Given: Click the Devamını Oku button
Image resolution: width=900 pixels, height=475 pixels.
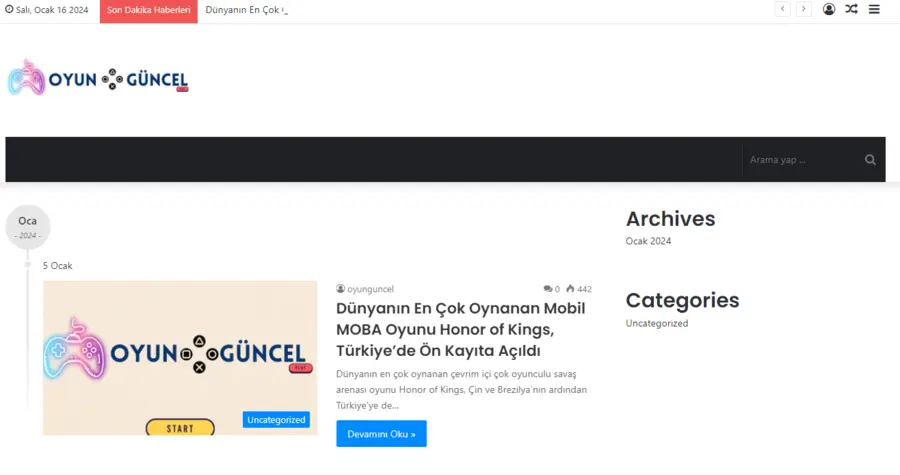Looking at the screenshot, I should pyautogui.click(x=381, y=434).
